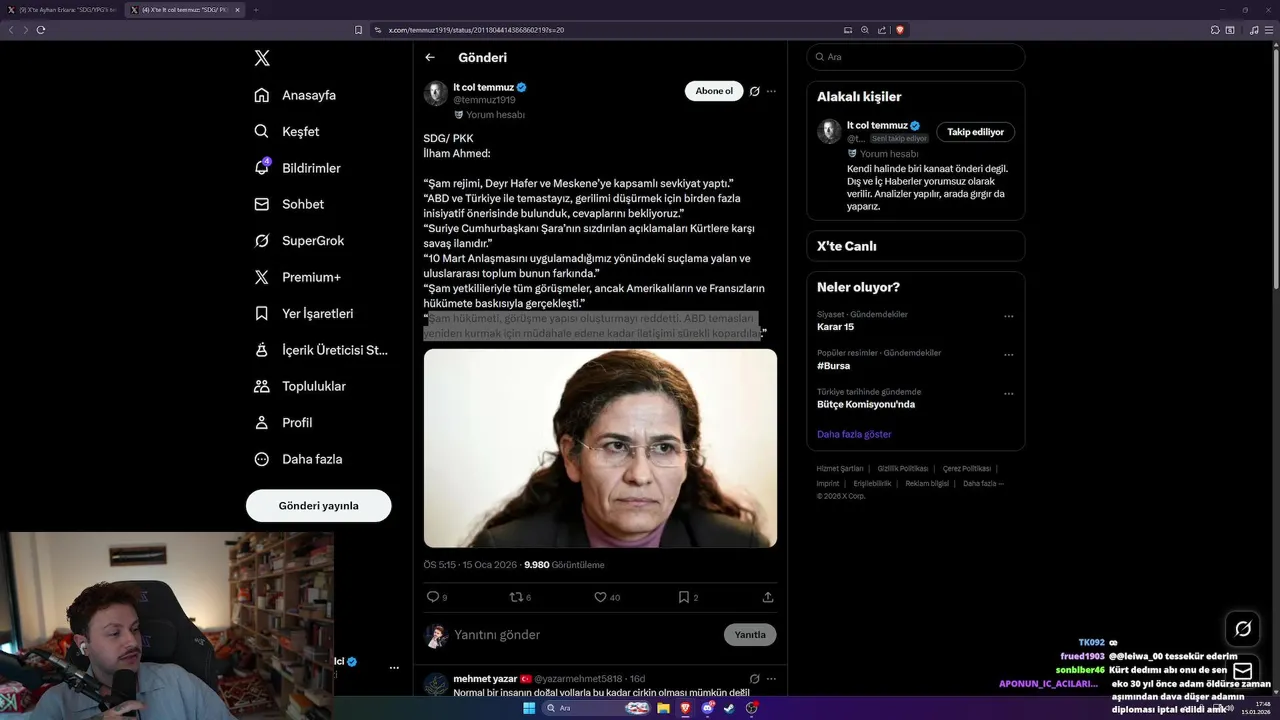Click Brave Shields icon in address bar
1280x720 pixels.
900,30
